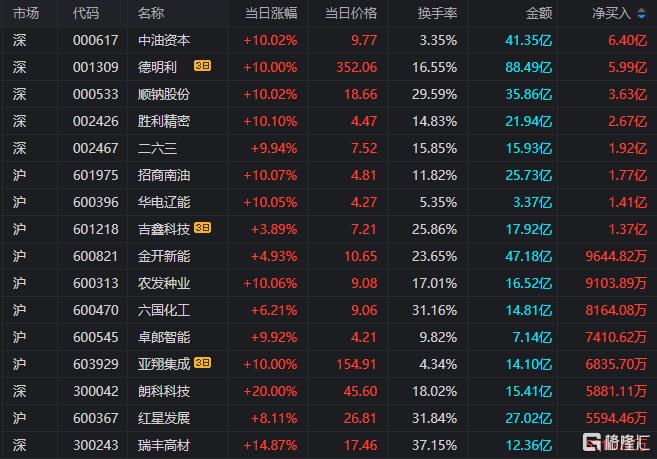Screen dimensions: 657x459
Task: Open the 瑞丰高材 stock entry
Action: tap(163, 444)
